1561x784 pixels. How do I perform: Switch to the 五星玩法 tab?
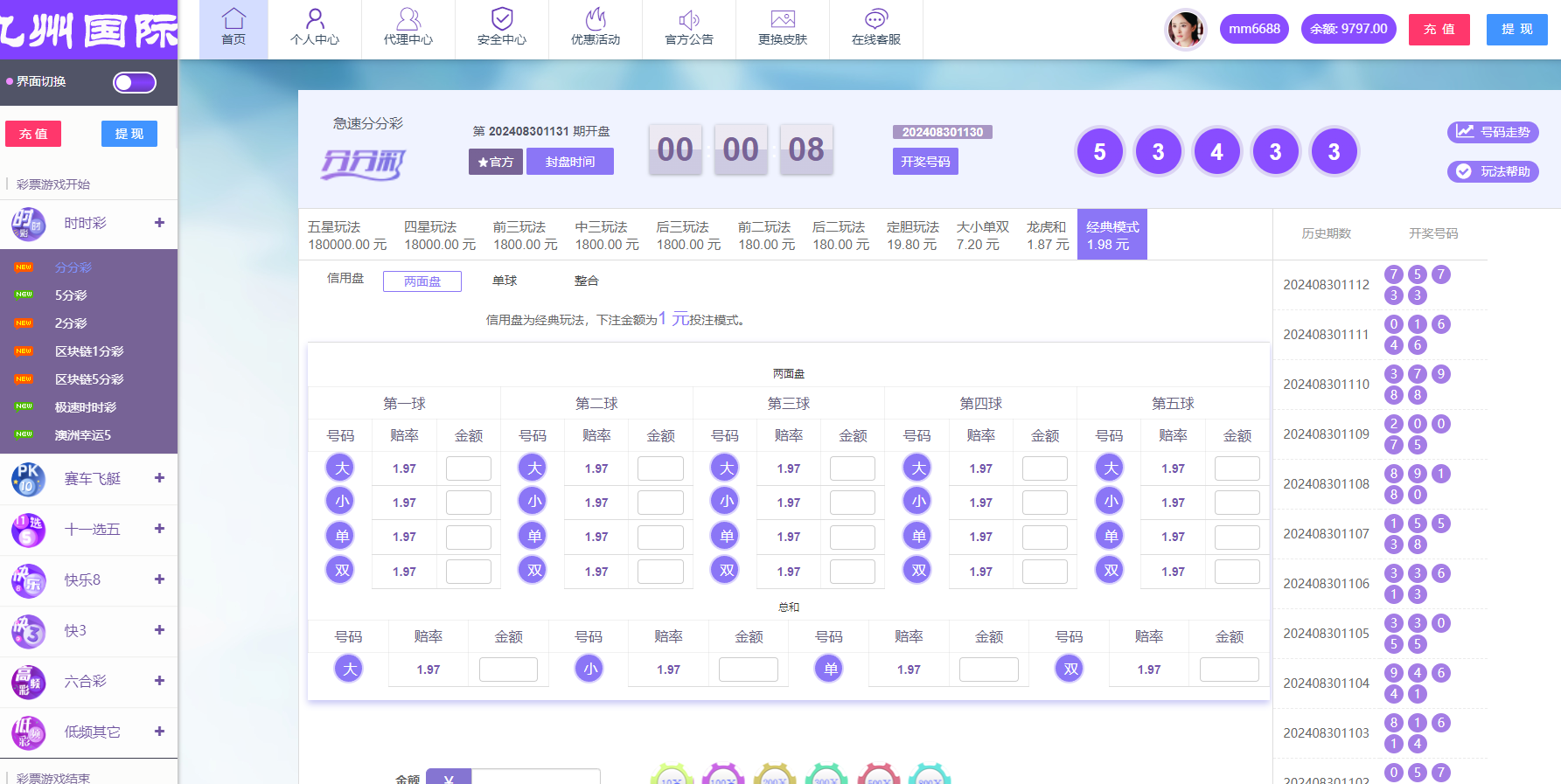pyautogui.click(x=346, y=235)
